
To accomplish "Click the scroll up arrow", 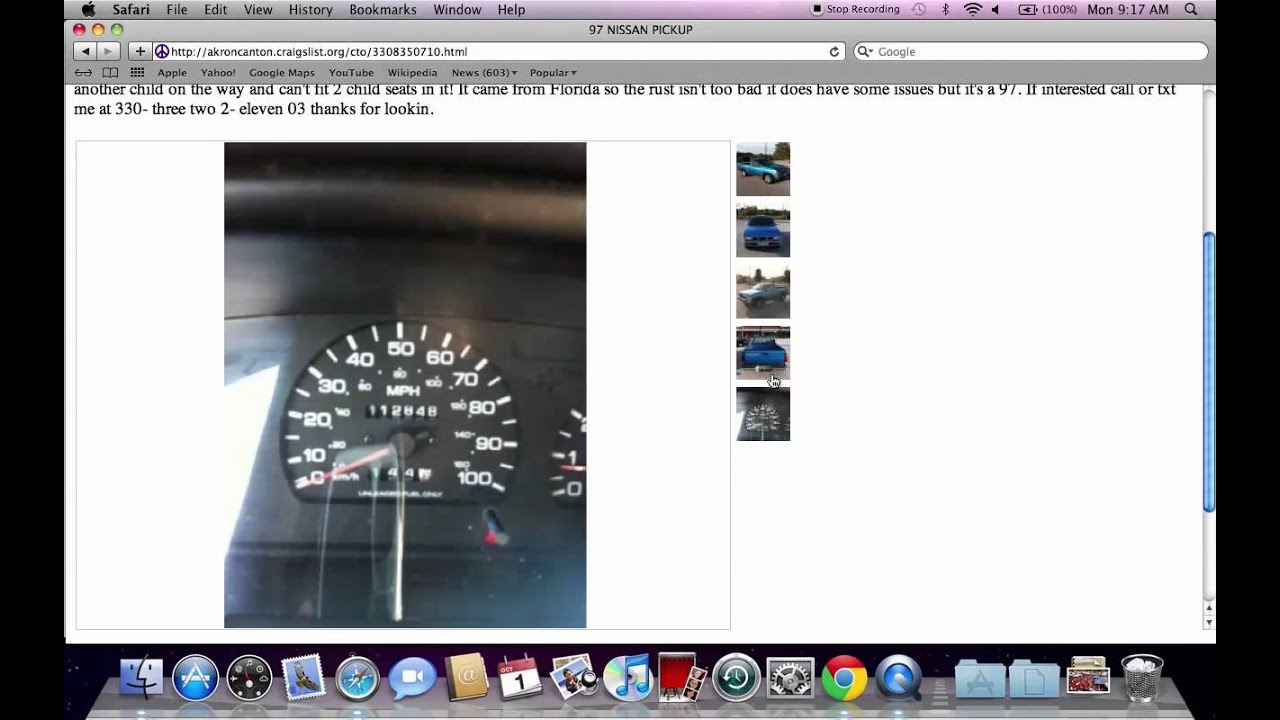I will [1209, 608].
